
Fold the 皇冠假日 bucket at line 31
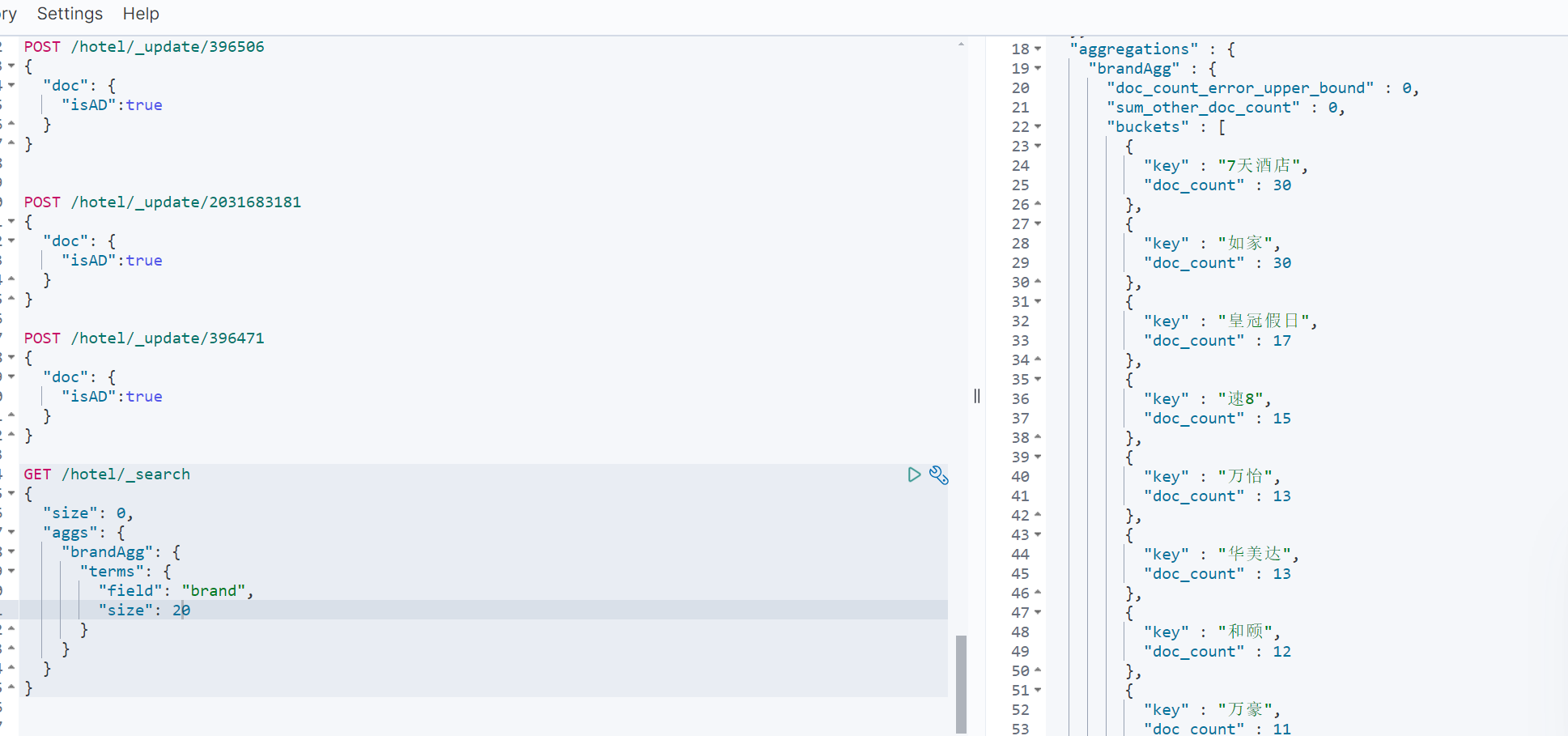(x=1038, y=302)
